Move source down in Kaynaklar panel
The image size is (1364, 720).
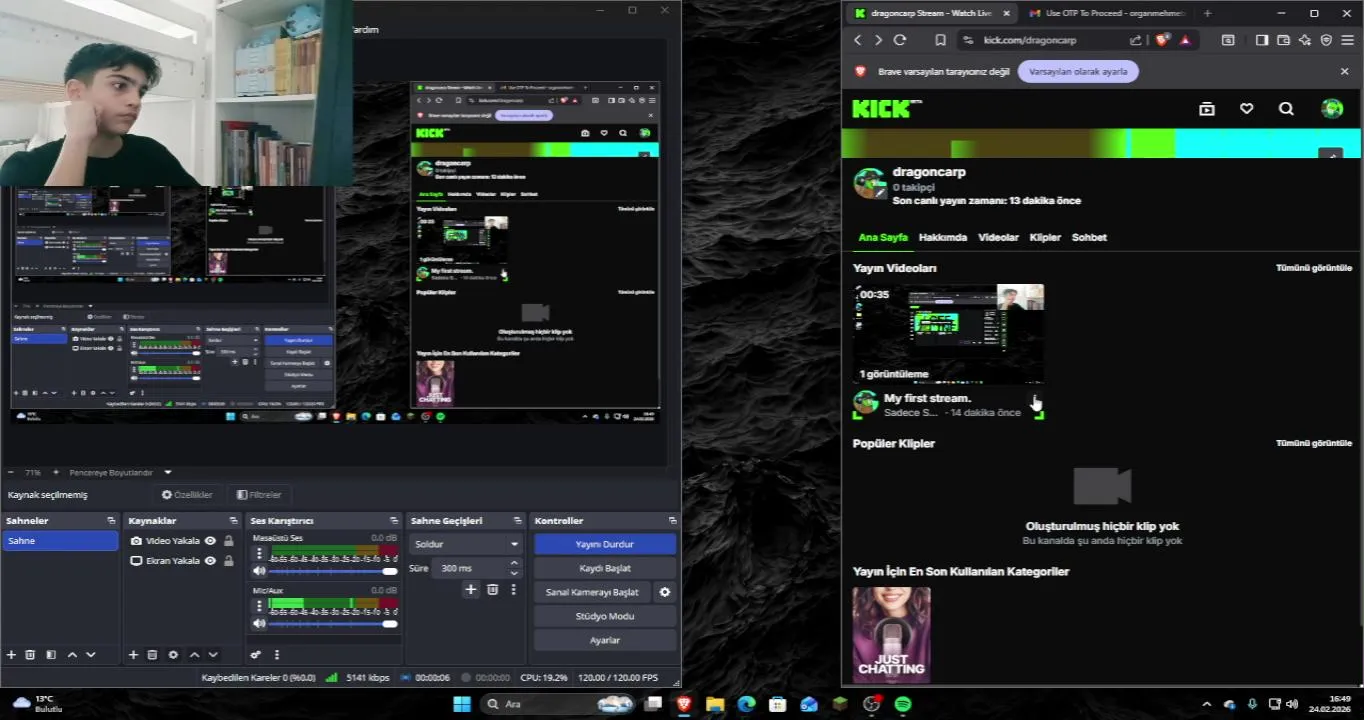(x=213, y=655)
